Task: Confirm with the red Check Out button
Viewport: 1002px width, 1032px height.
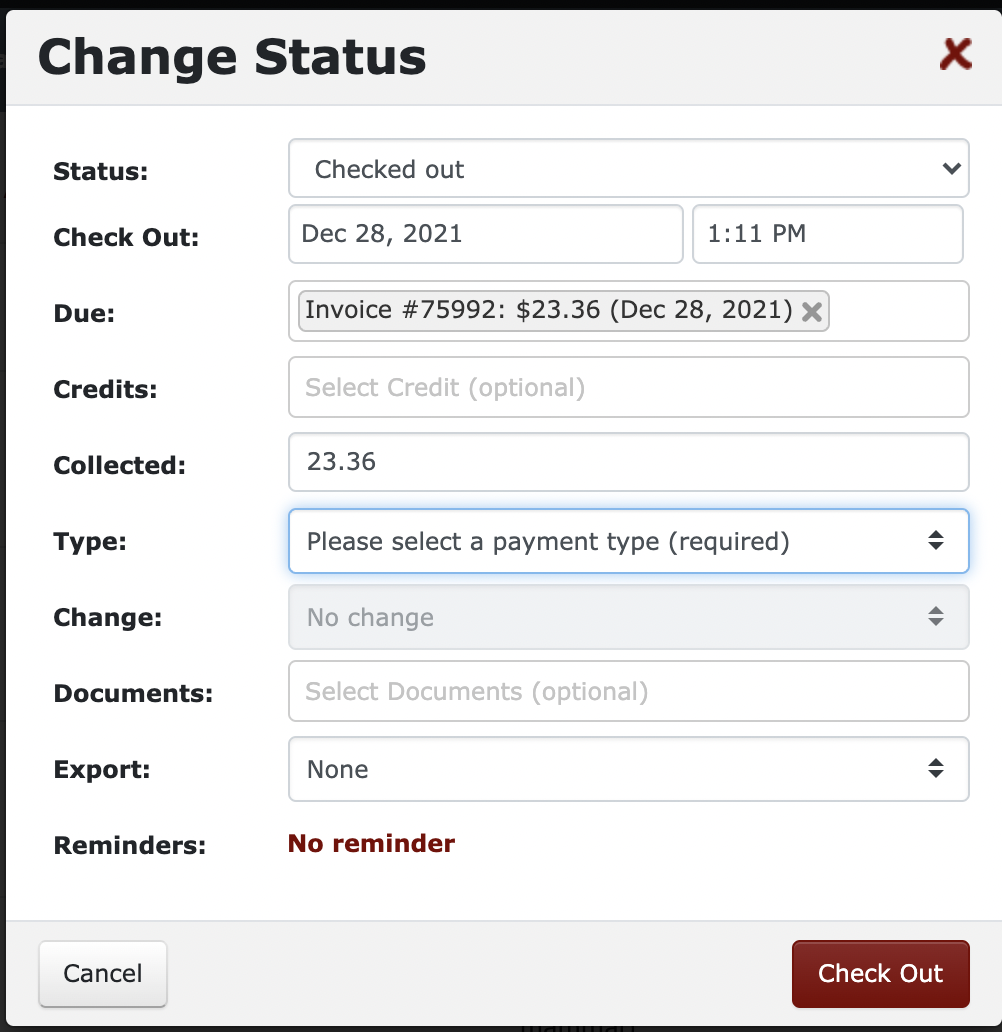Action: (880, 973)
